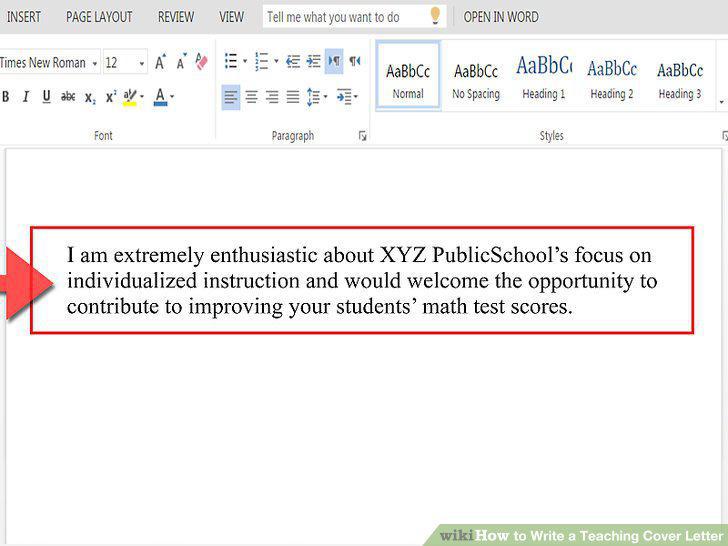Screen dimensions: 728x546
Task: Click the special indent icon
Action: (x=344, y=97)
